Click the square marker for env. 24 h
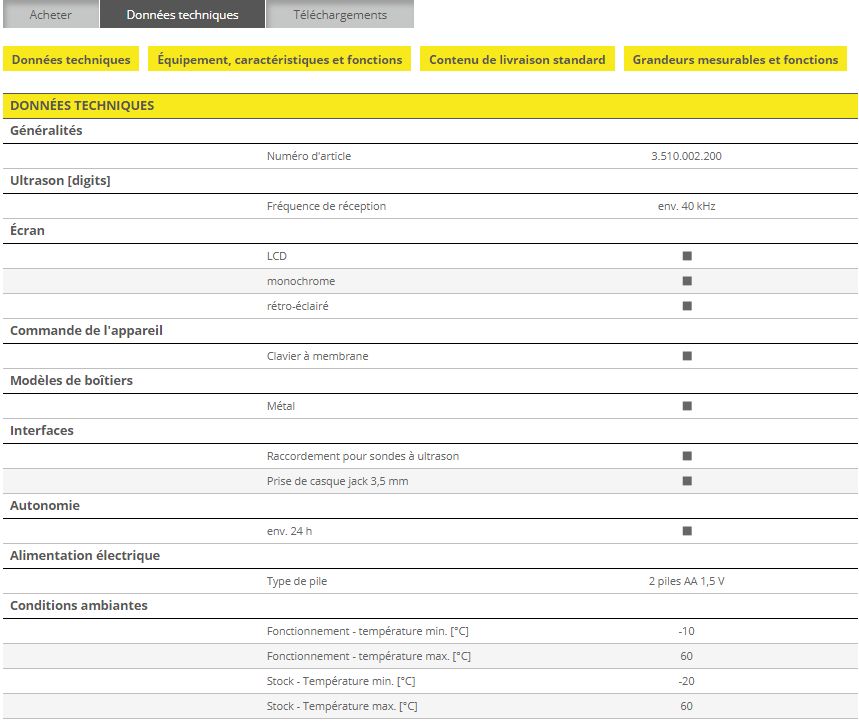The image size is (859, 723). tap(687, 531)
